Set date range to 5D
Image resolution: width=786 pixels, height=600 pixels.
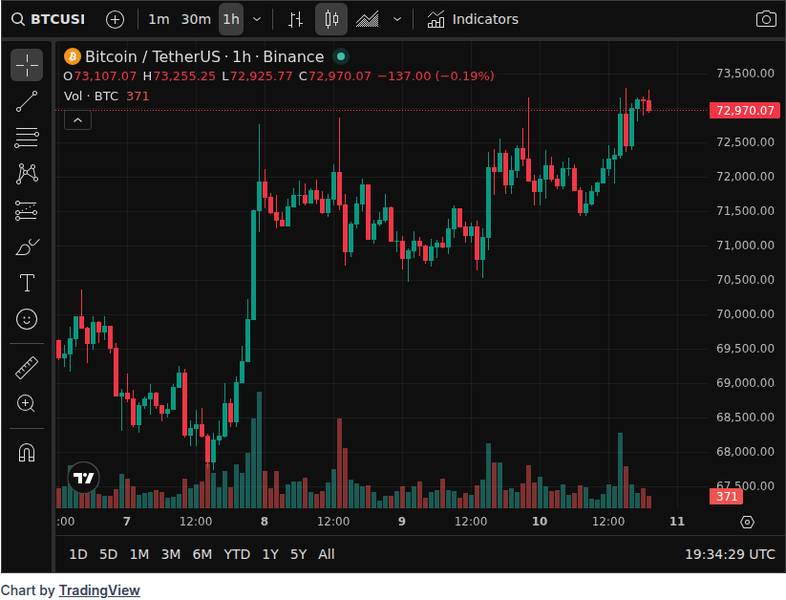[108, 554]
